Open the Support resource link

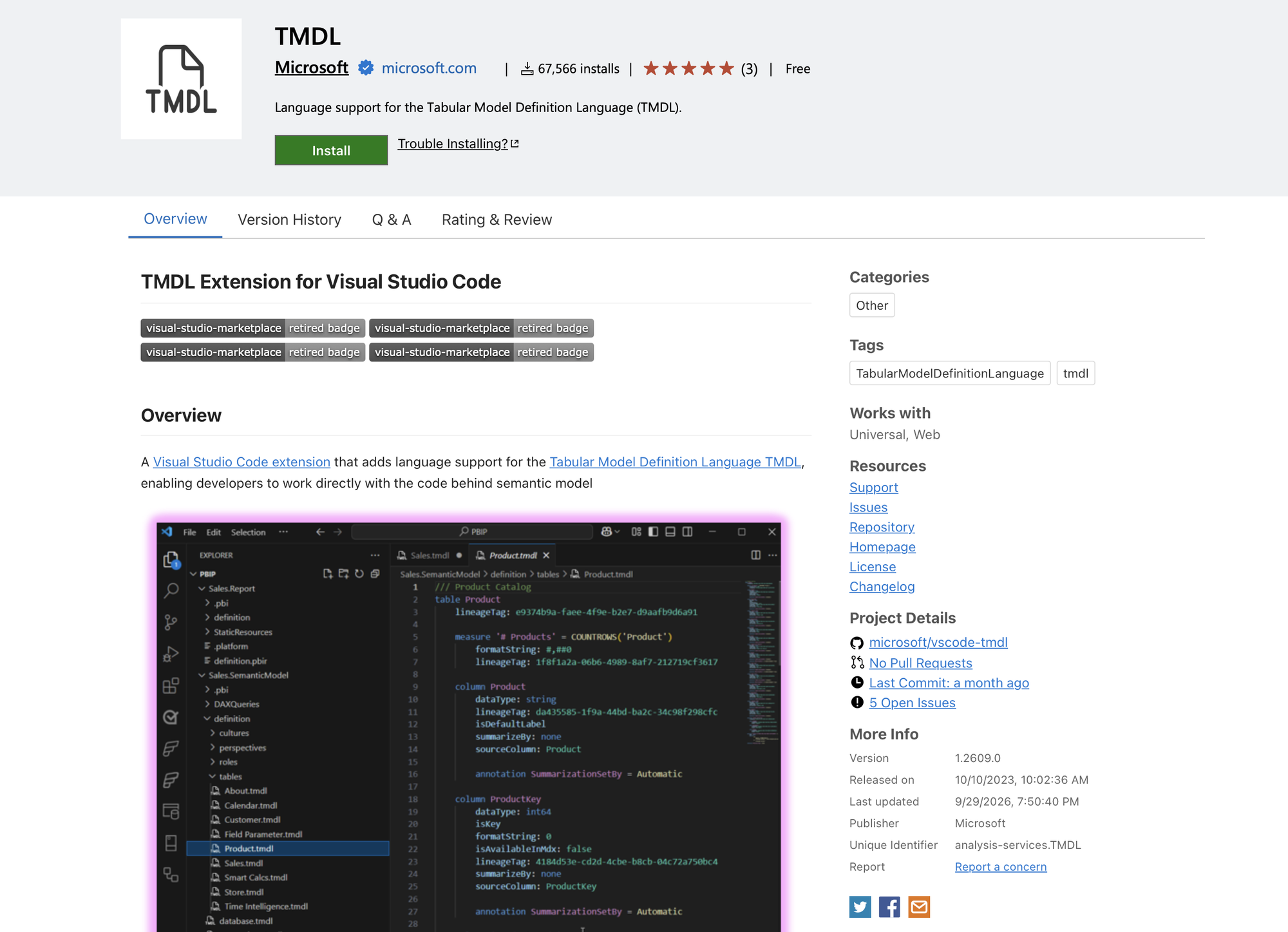tap(873, 488)
